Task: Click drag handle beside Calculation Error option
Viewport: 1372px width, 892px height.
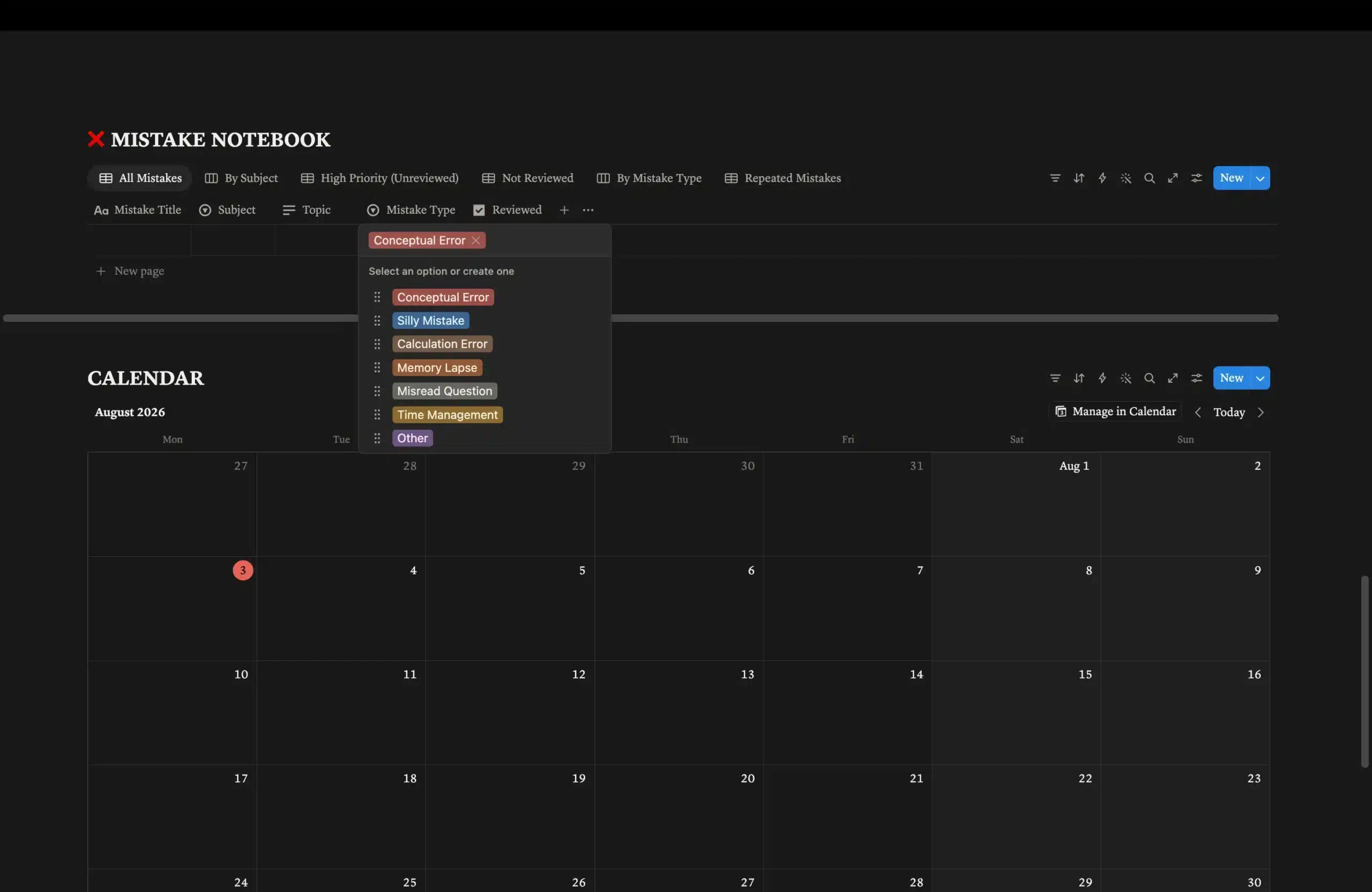Action: point(377,344)
